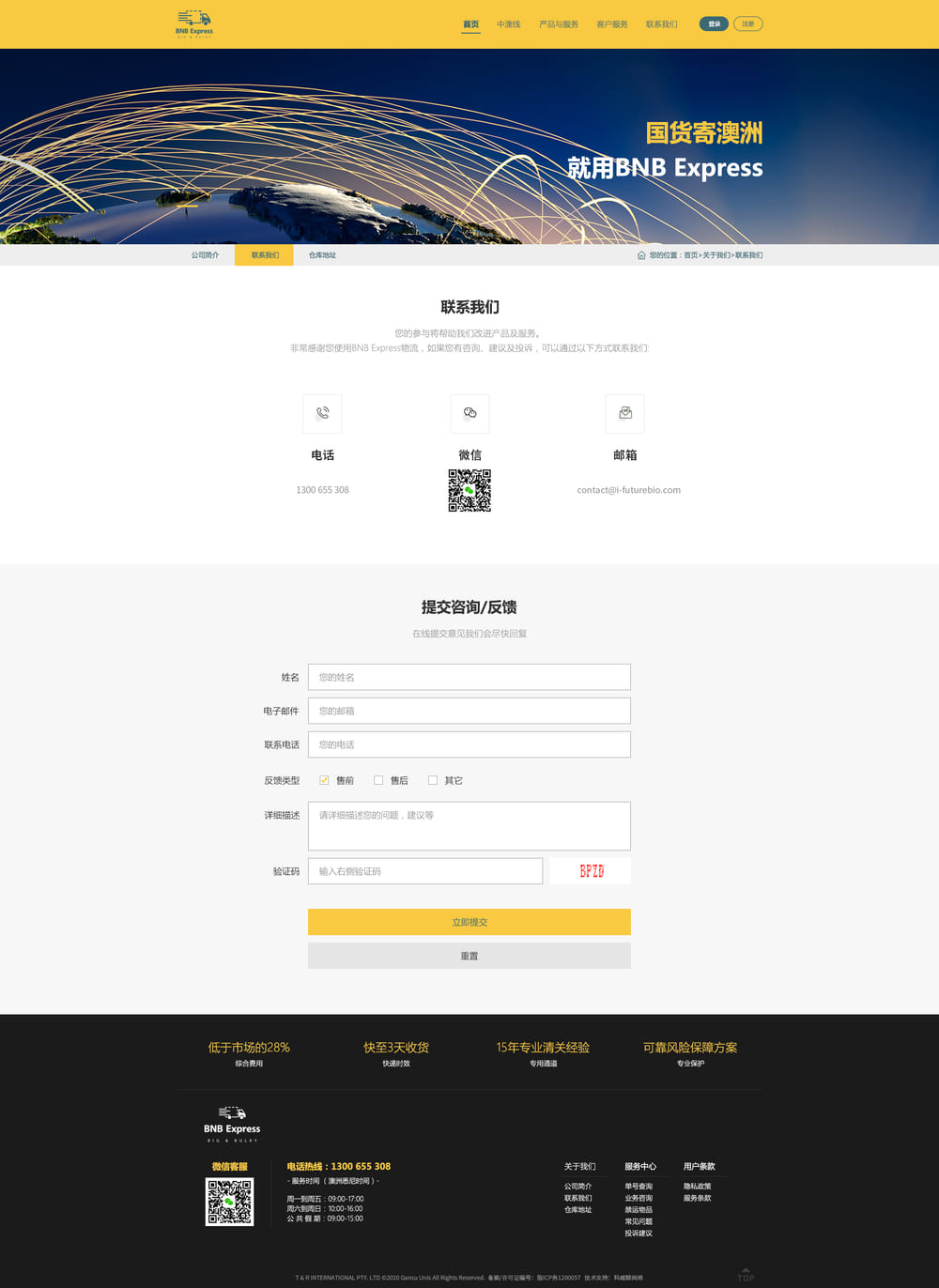The height and width of the screenshot is (1288, 939).
Task: Click the white BNB Express footer logo
Action: click(232, 1125)
